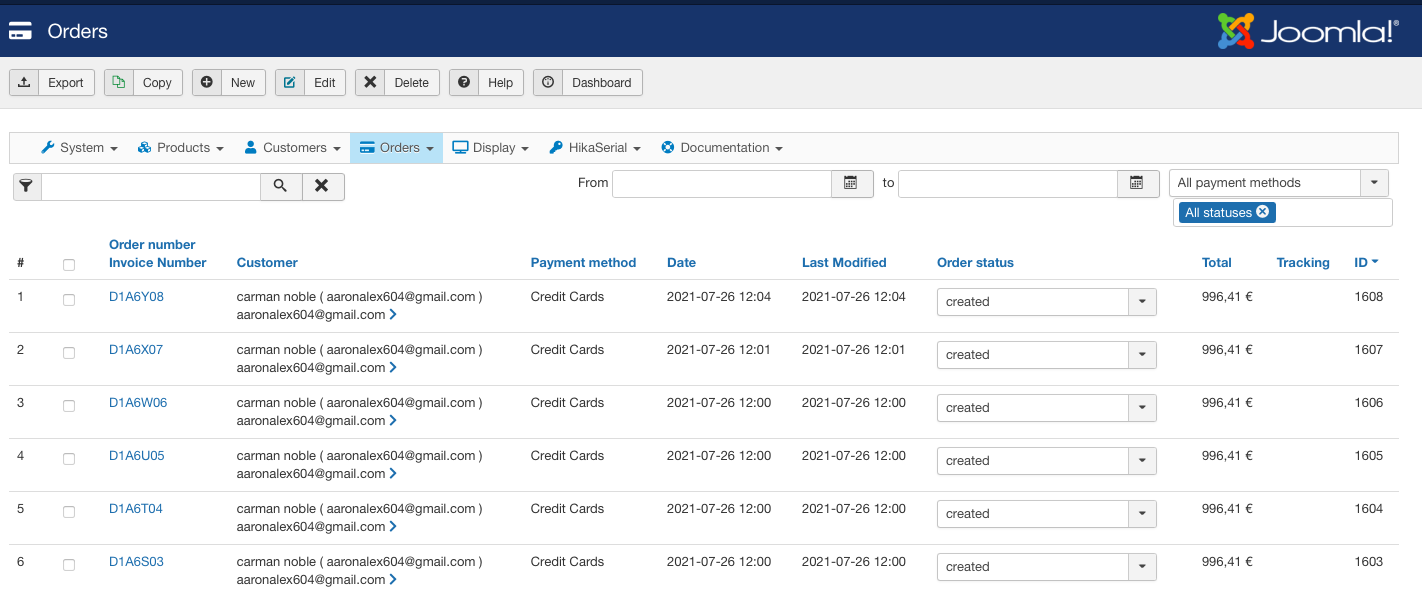This screenshot has height=595, width=1422.
Task: Open customer chevron for order D1A6S03
Action: pos(393,579)
